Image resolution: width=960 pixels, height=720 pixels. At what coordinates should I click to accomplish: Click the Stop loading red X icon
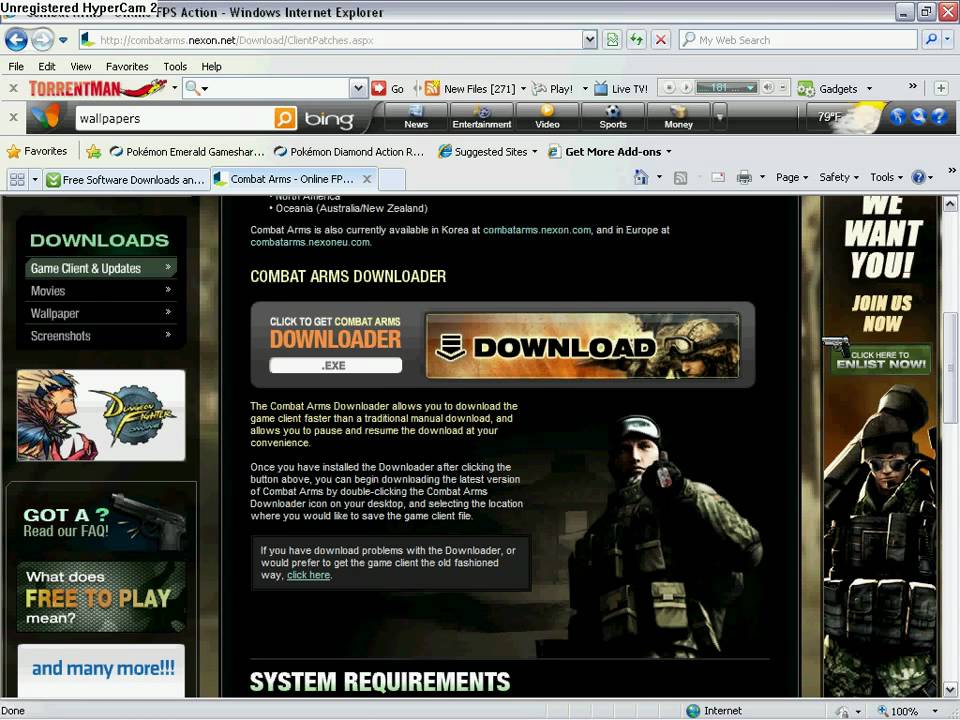pos(661,40)
